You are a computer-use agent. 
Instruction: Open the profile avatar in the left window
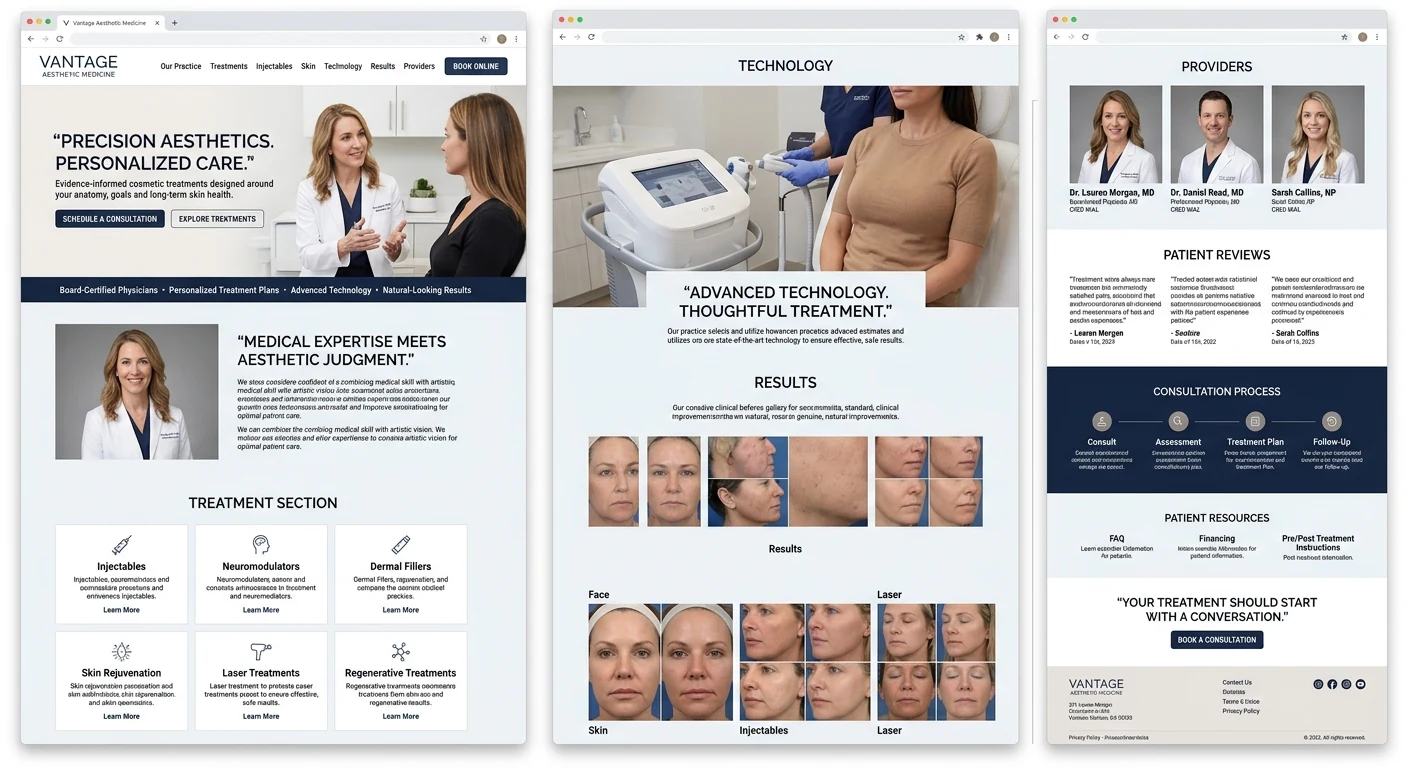click(x=502, y=39)
